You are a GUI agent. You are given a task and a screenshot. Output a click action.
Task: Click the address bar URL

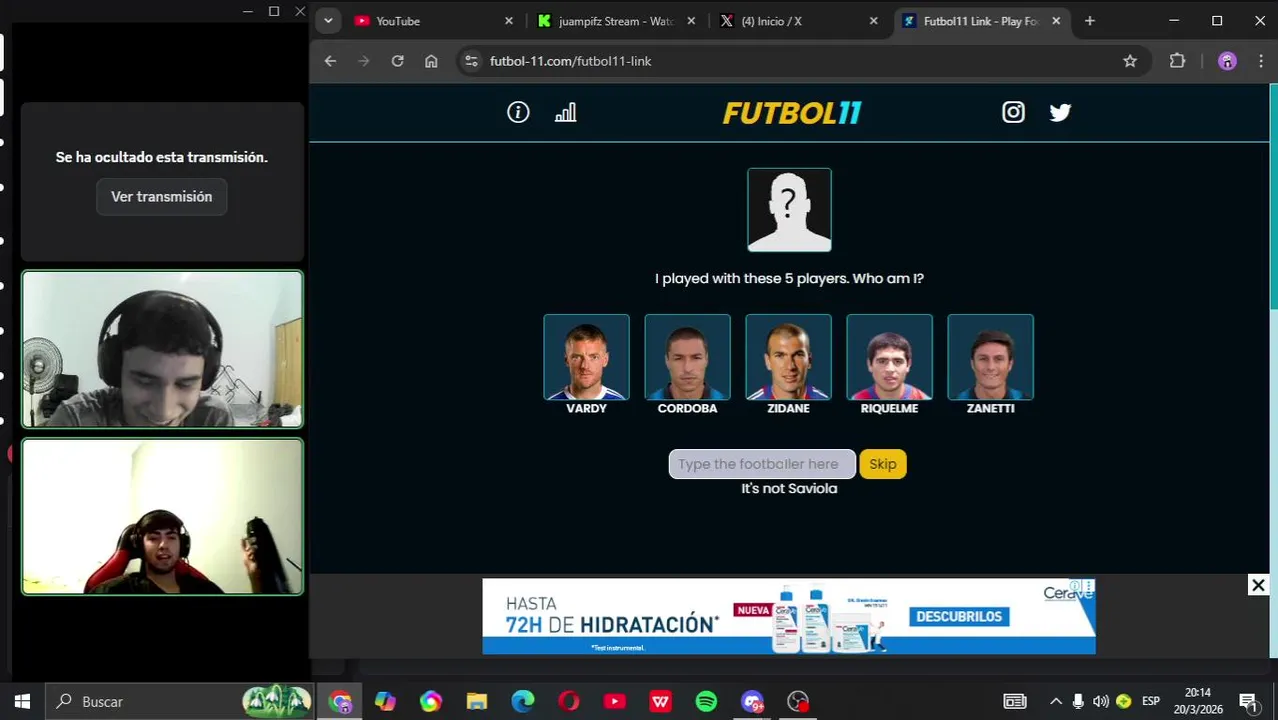point(570,61)
